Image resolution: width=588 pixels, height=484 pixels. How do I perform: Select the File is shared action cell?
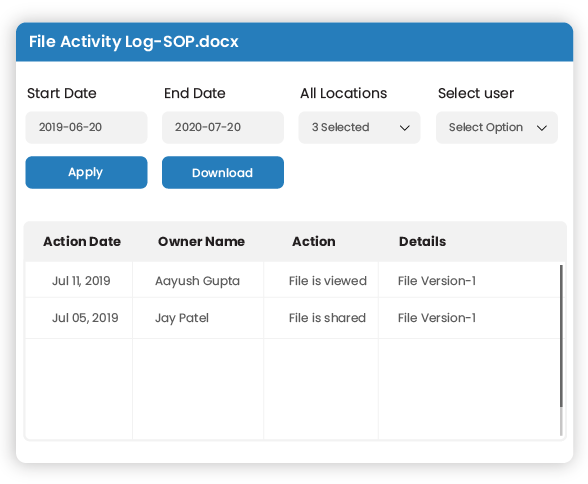click(x=321, y=318)
